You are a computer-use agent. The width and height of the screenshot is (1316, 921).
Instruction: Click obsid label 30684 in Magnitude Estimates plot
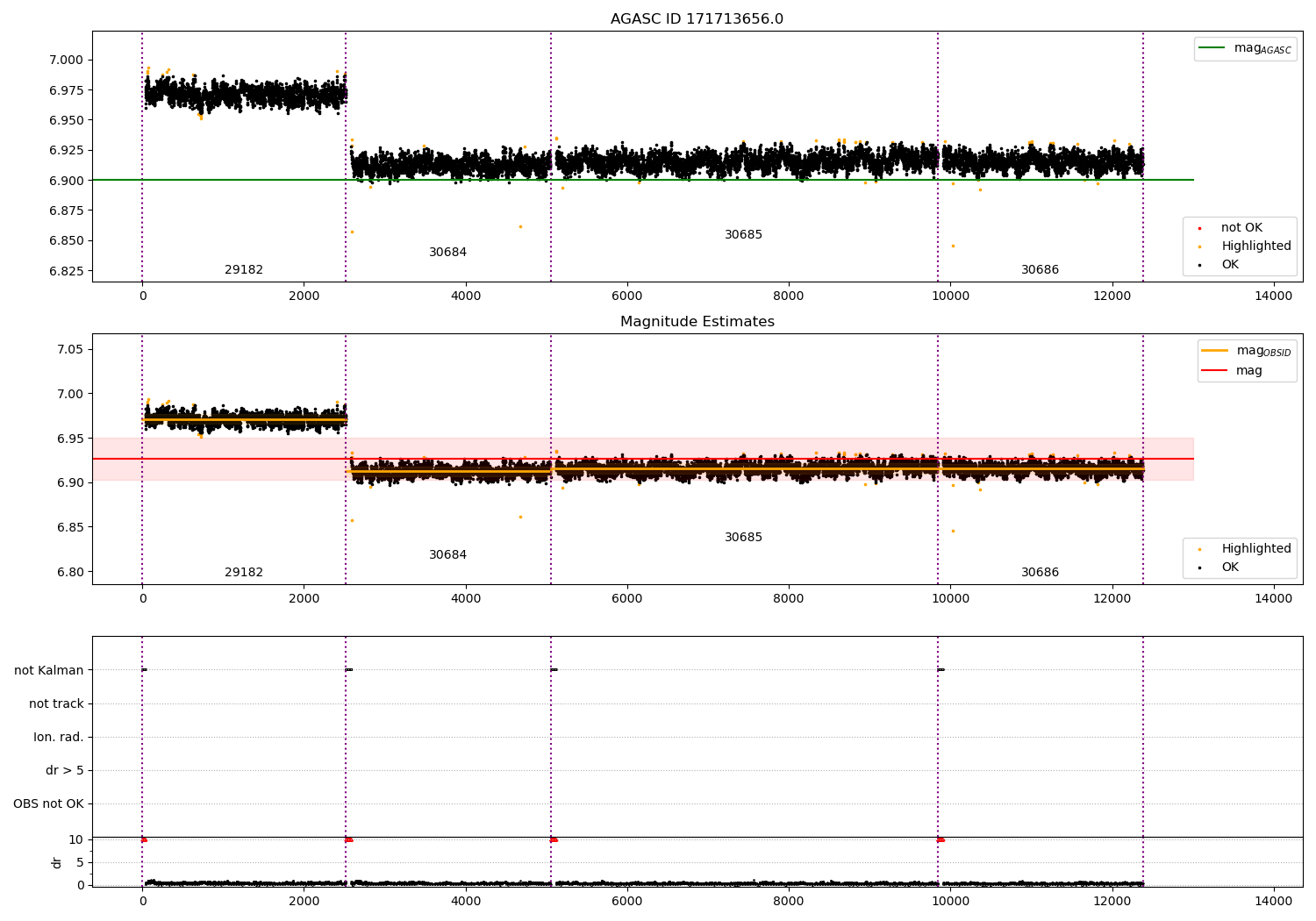tap(447, 555)
